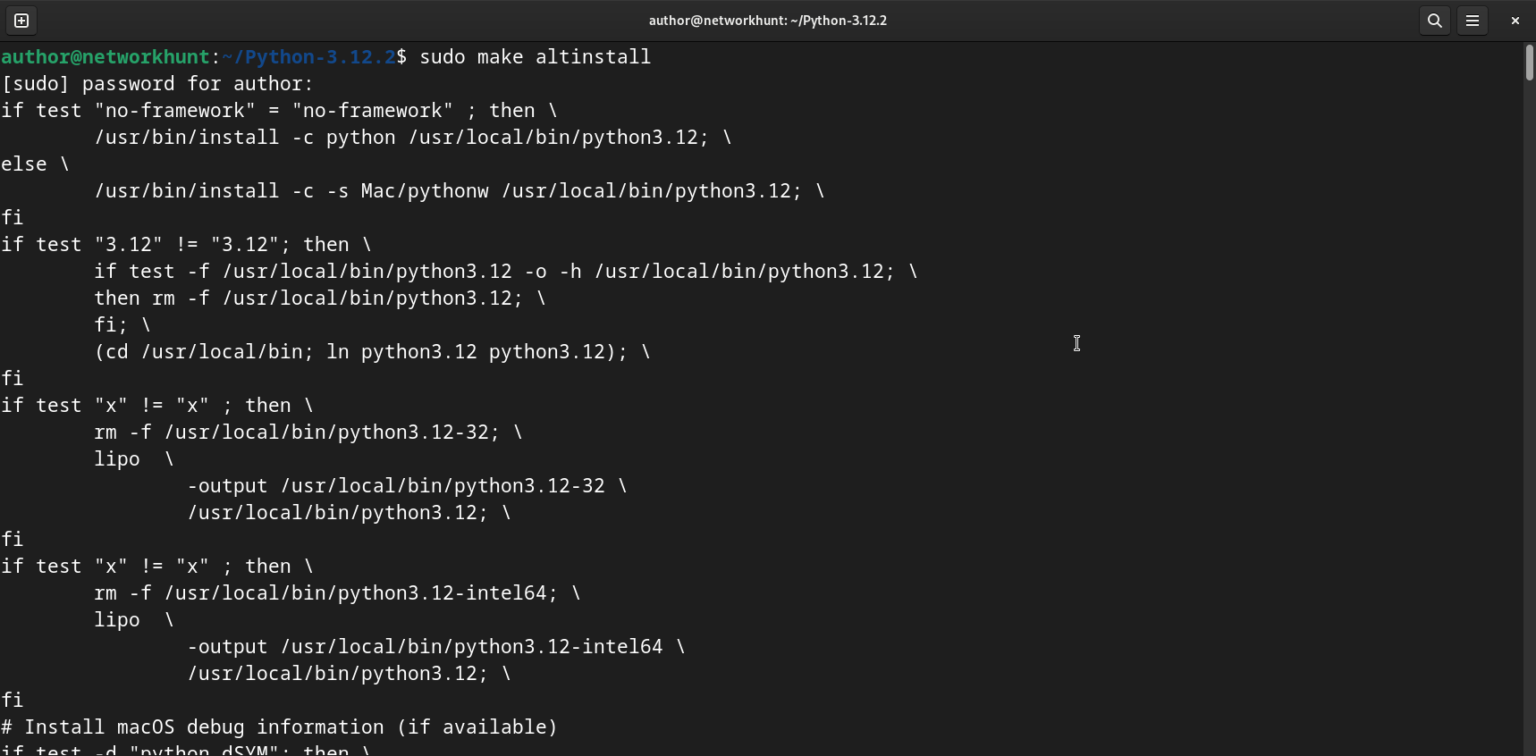Click the 'ln python3.12 python3.12' line

pos(372,352)
